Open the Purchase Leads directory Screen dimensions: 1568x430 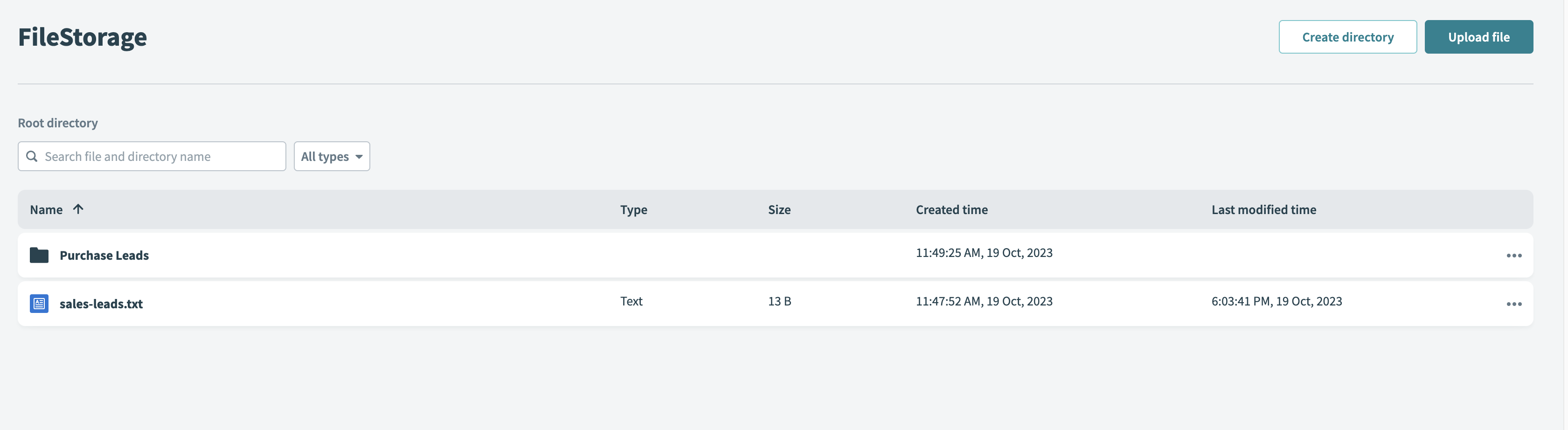(x=104, y=255)
